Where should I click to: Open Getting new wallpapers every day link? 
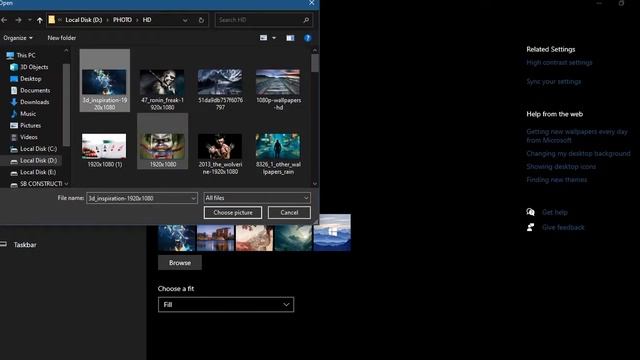tap(577, 136)
